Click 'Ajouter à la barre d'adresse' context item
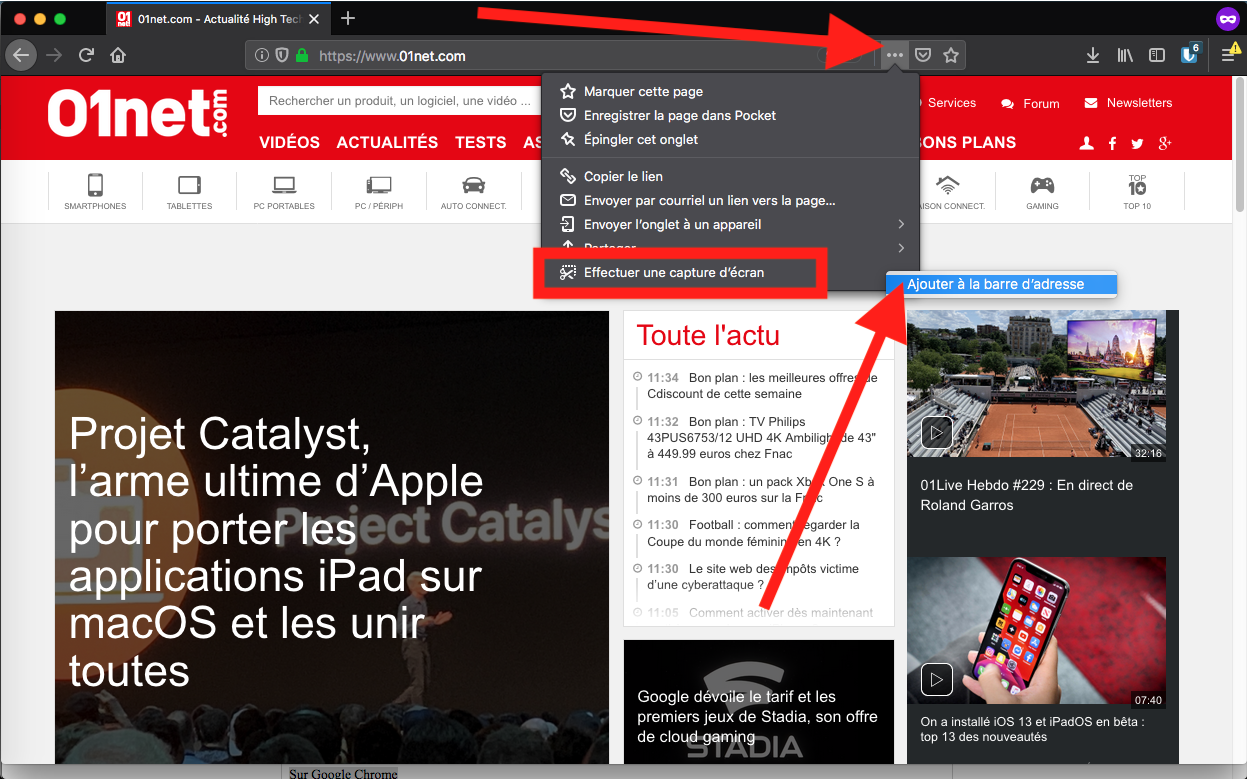Viewport: 1247px width, 779px height. [1001, 284]
